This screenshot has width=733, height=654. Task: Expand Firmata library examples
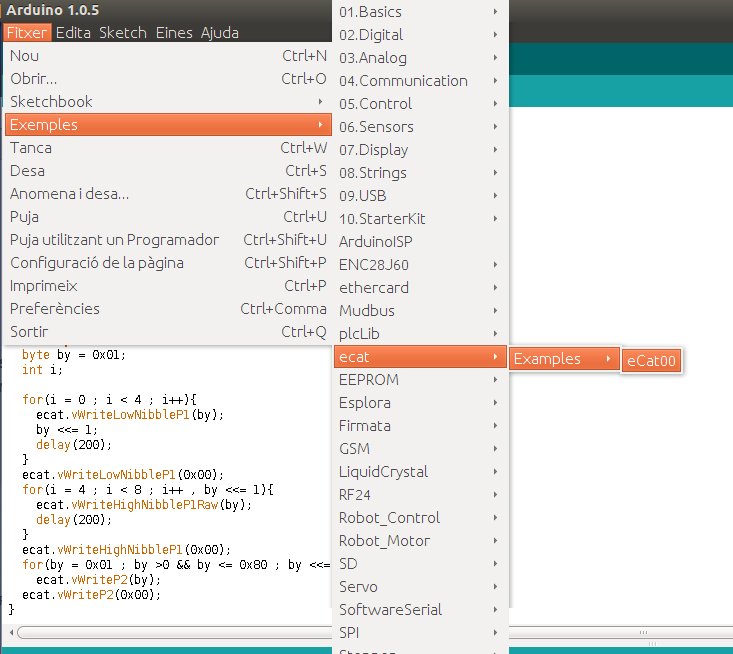420,425
